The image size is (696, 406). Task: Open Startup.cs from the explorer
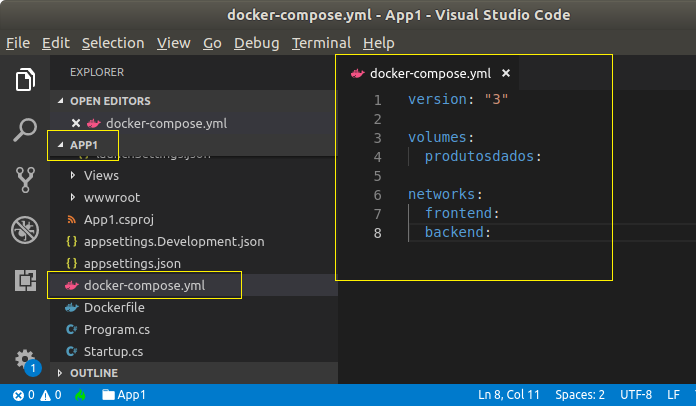pos(113,351)
